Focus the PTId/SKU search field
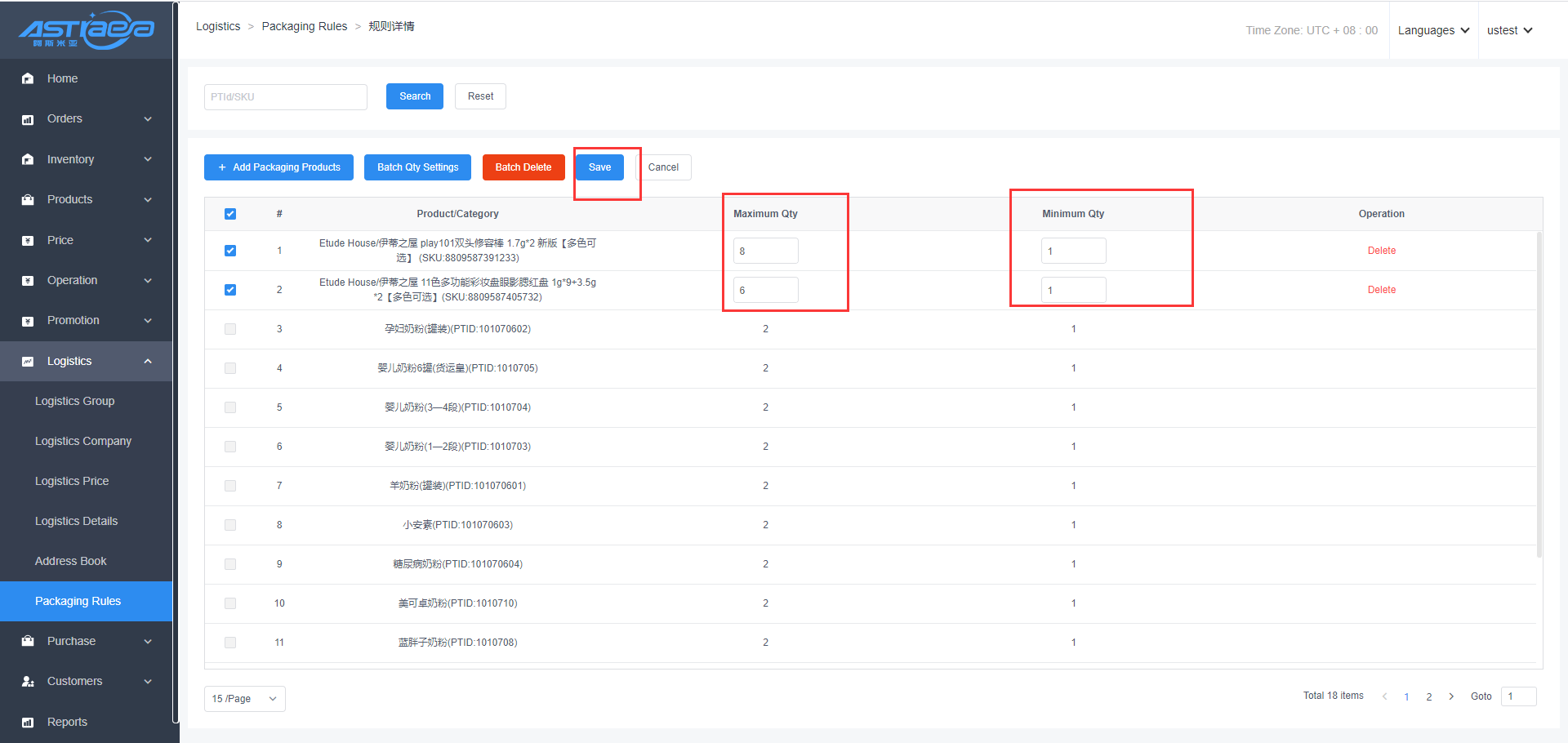 click(285, 96)
